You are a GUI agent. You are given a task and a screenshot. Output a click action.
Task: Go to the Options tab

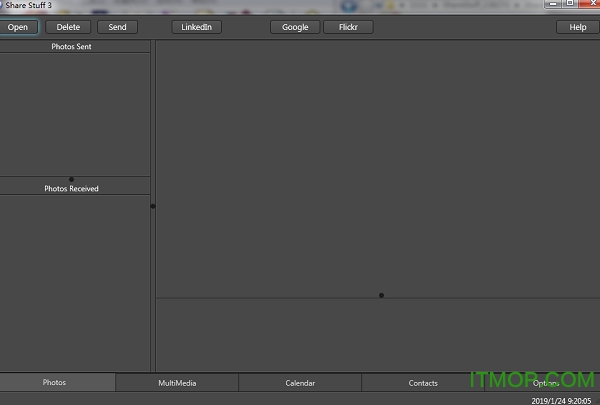pyautogui.click(x=545, y=383)
